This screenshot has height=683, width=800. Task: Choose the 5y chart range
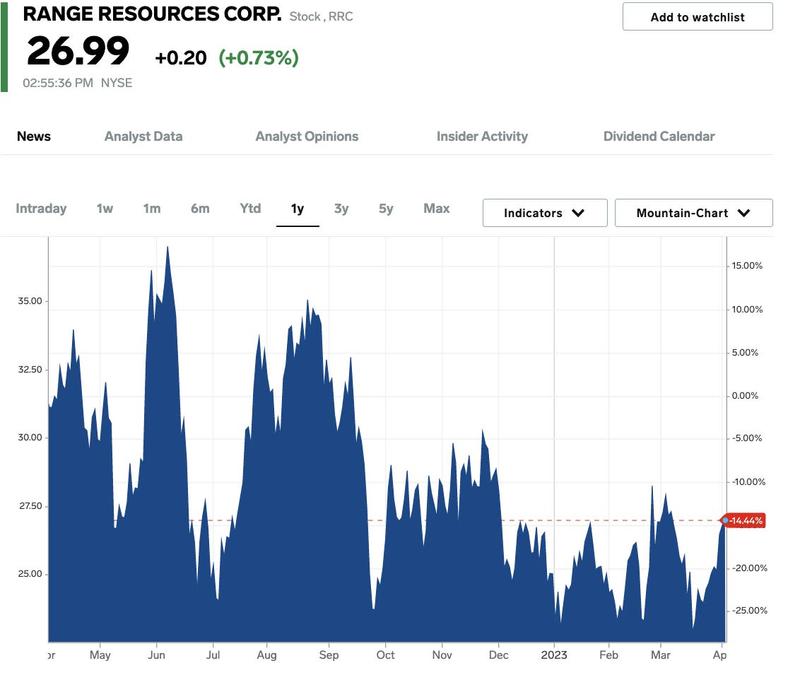tap(386, 209)
